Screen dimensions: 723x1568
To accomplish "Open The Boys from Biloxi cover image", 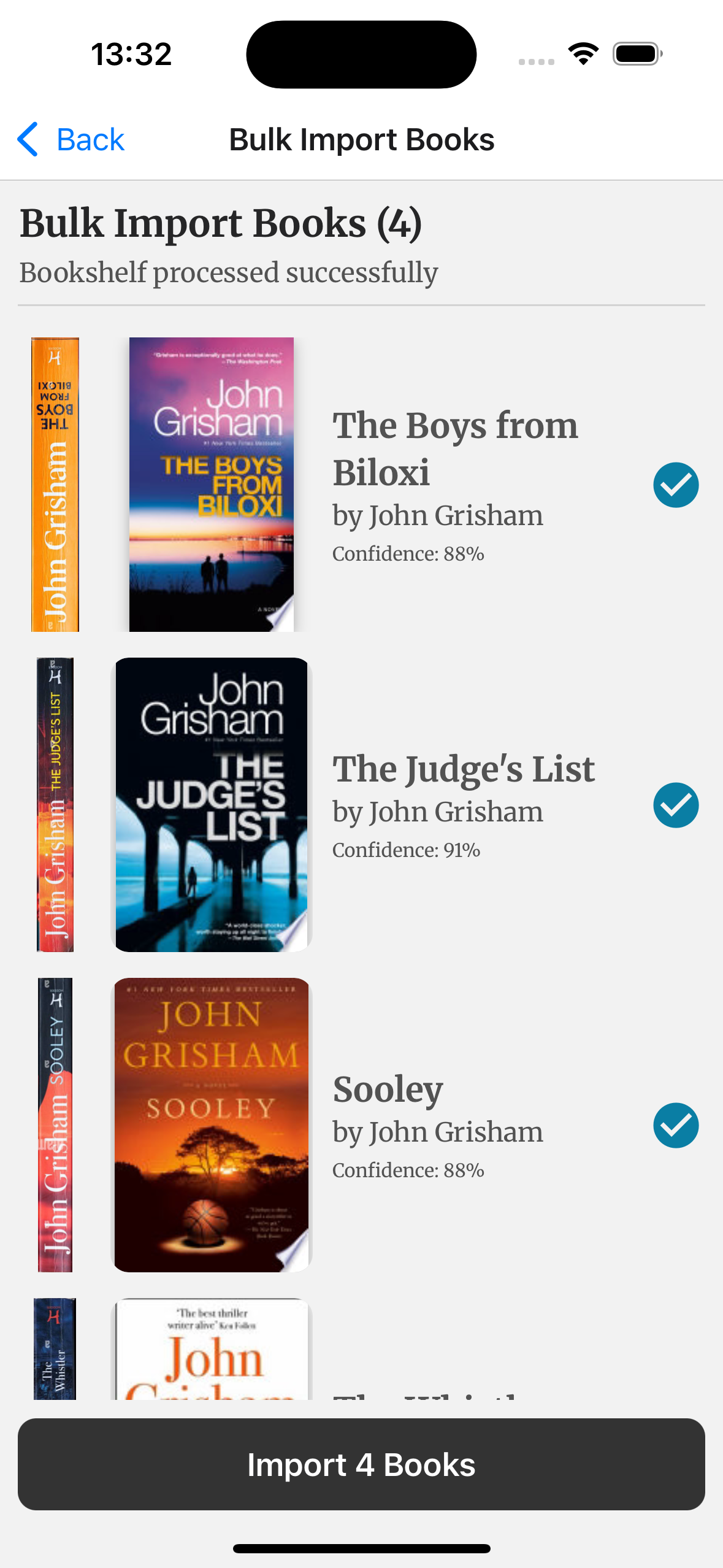I will tap(211, 484).
